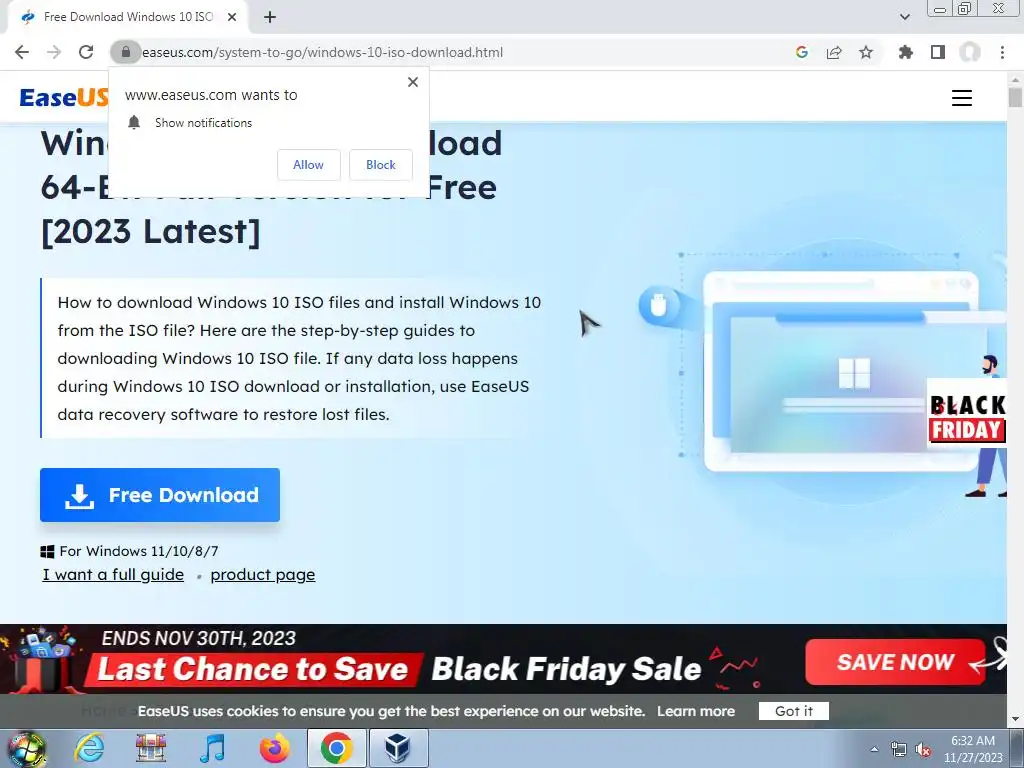
Task: Click the scrollbar down arrow
Action: 1015,720
